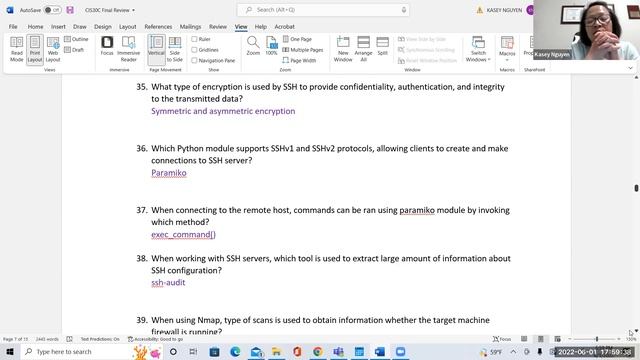Open the Windows Start menu
This screenshot has width=640, height=360.
10,351
